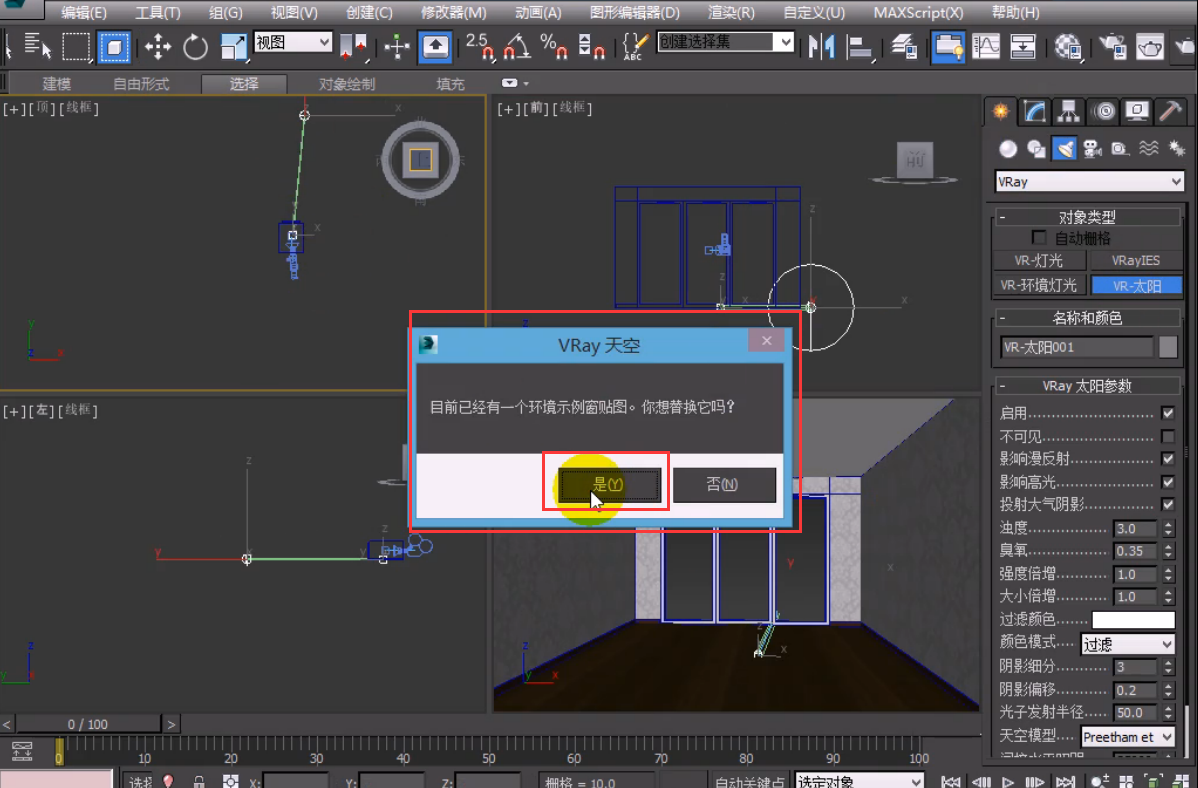Screen dimensions: 1198x788
Task: Switch to the 自由形式 ribbon tab
Action: pyautogui.click(x=141, y=84)
